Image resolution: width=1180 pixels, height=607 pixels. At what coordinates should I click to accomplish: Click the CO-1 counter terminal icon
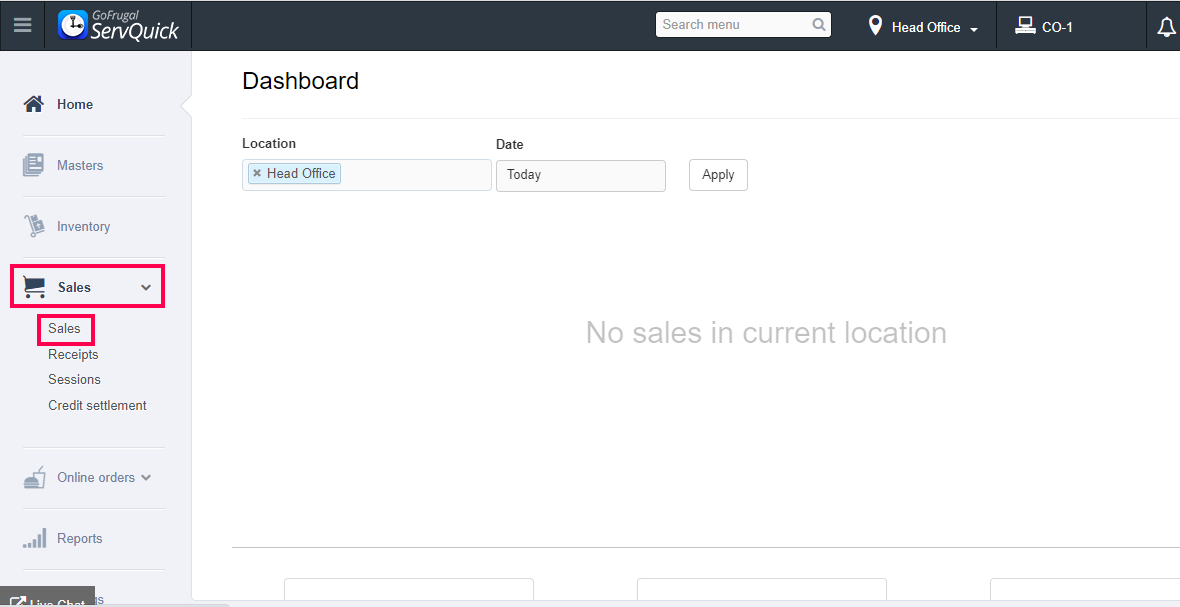point(1025,26)
